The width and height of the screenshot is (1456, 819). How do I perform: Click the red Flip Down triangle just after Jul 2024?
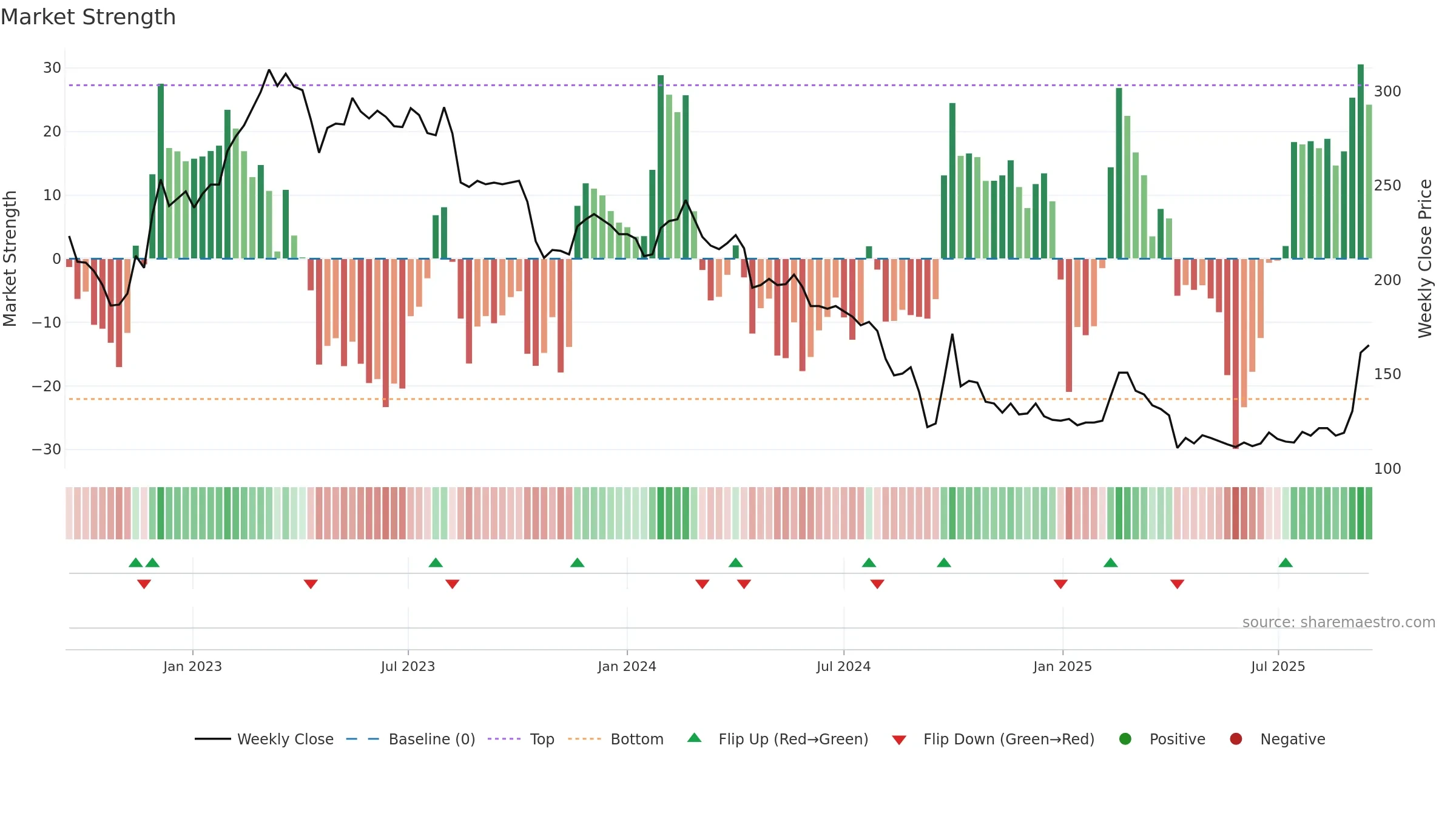(x=877, y=584)
